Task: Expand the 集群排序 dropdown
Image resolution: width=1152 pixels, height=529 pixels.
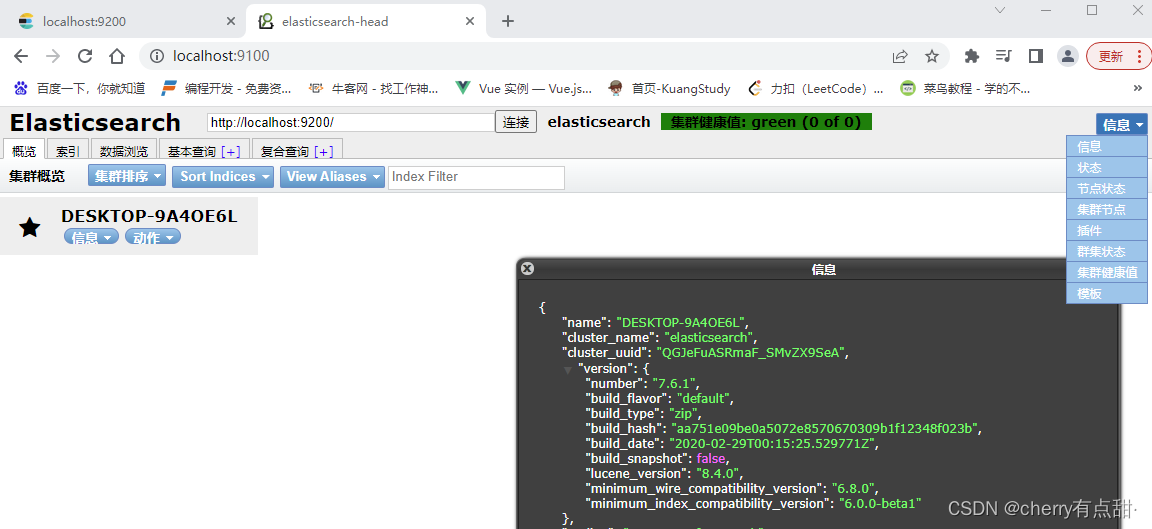Action: [x=127, y=176]
